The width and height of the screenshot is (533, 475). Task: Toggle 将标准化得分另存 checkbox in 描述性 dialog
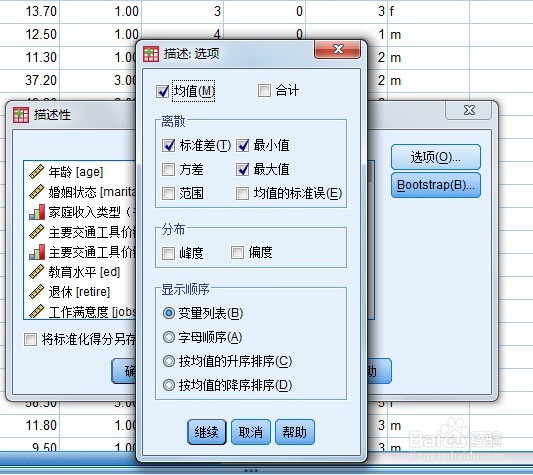tap(30, 339)
